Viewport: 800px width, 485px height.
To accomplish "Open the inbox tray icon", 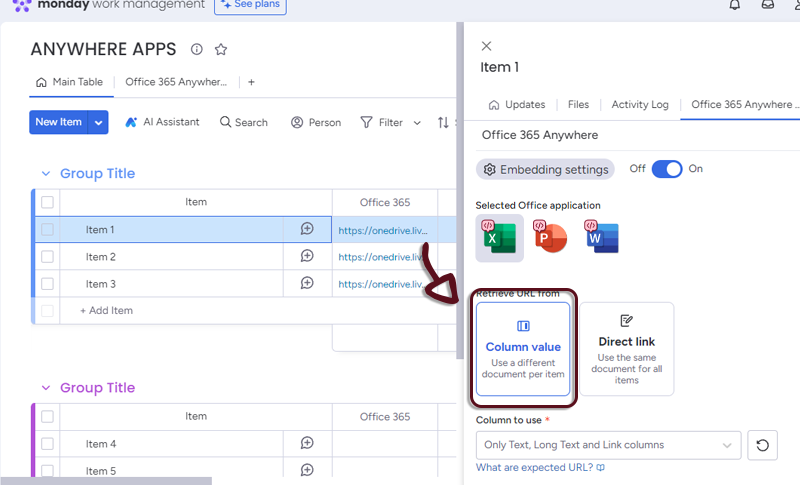I will 767,6.
